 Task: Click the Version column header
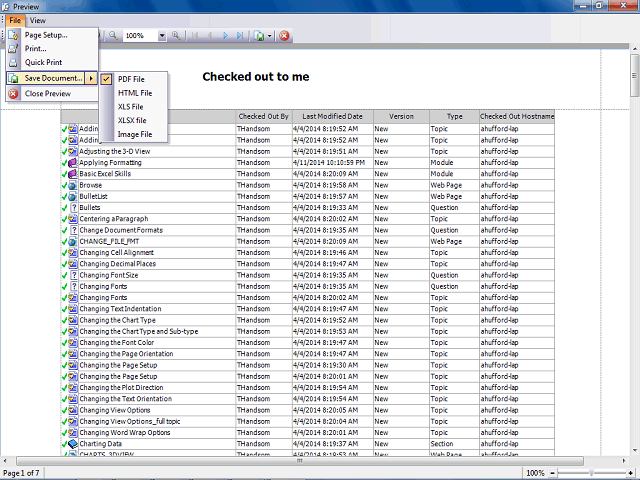pos(401,116)
